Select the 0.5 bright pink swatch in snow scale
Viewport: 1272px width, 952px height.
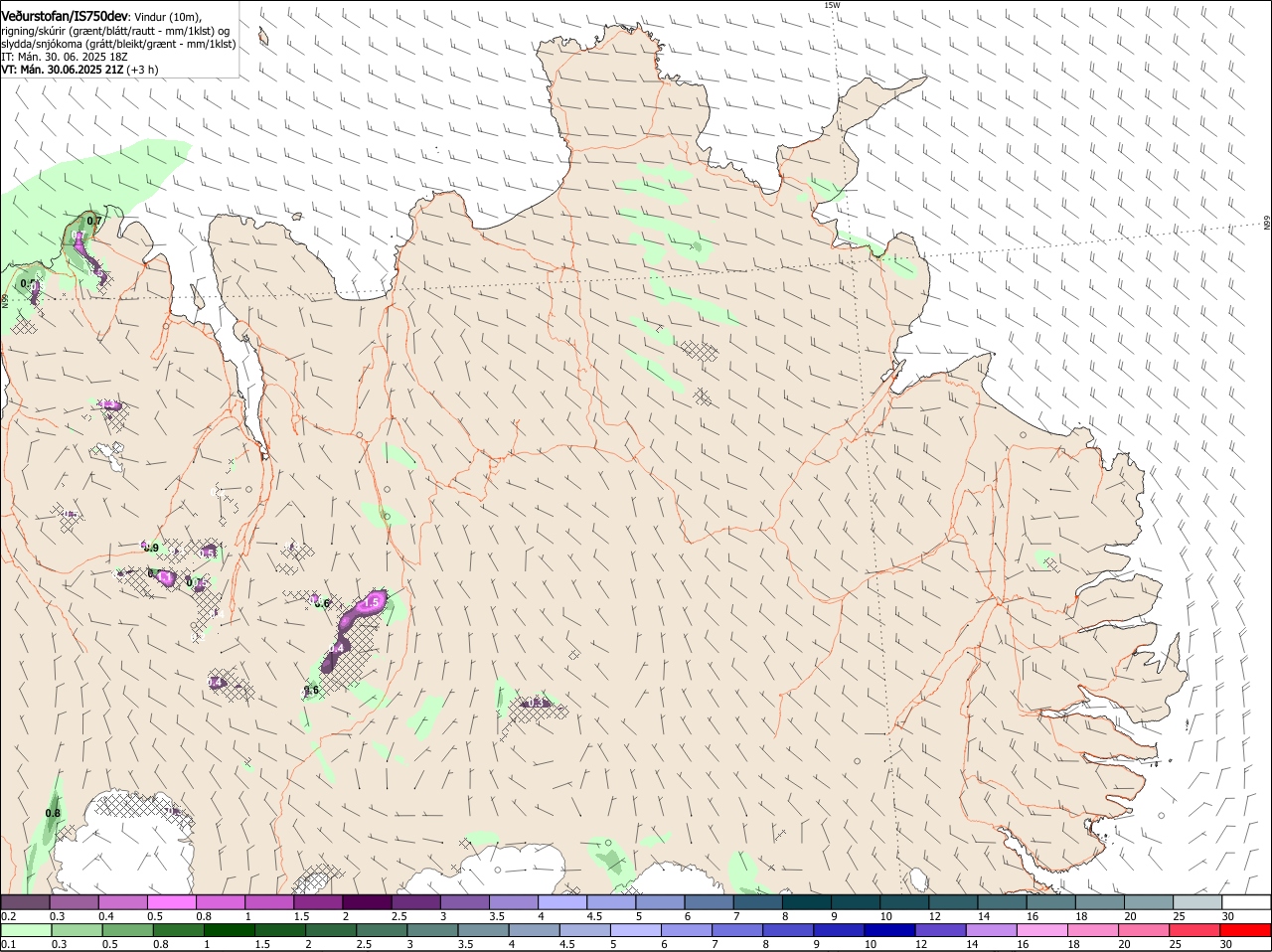[171, 902]
